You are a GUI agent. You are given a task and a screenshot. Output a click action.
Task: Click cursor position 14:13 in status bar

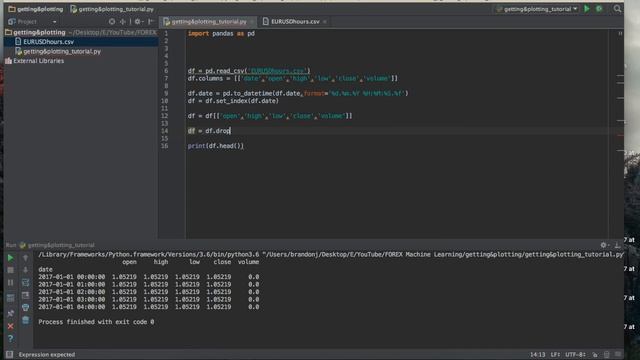[538, 354]
